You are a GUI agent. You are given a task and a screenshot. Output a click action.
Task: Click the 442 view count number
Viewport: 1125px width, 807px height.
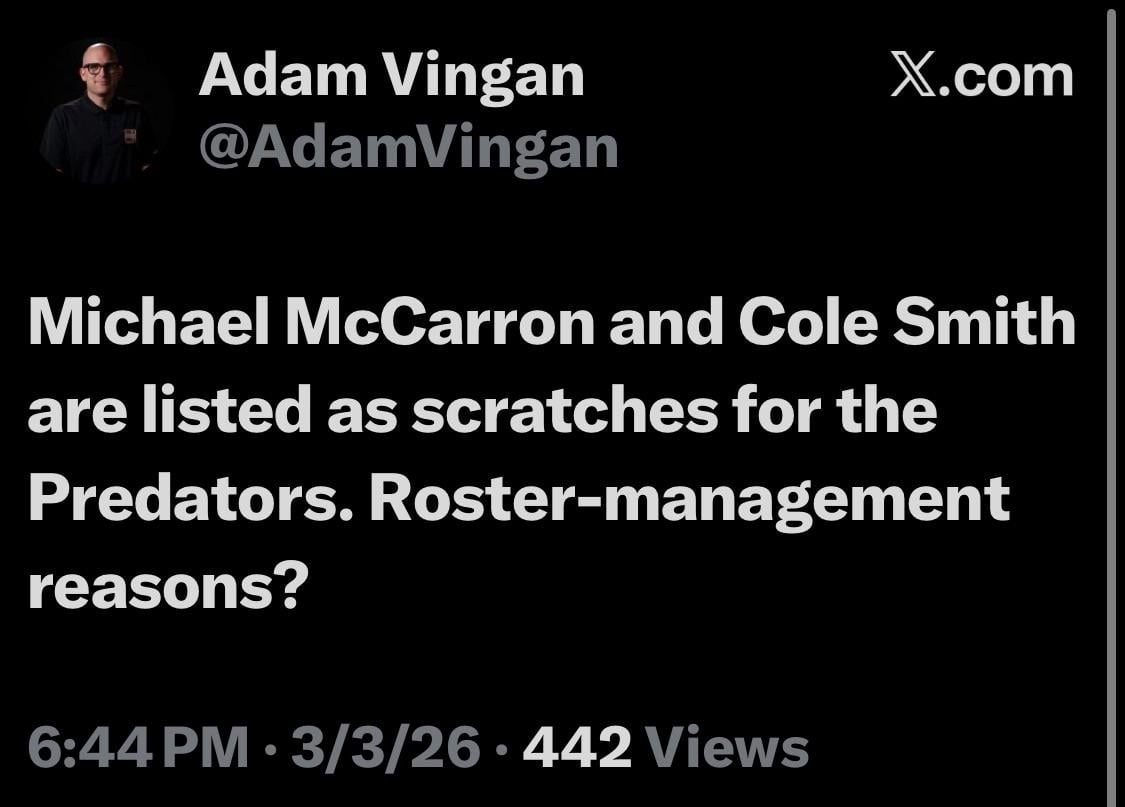(576, 747)
